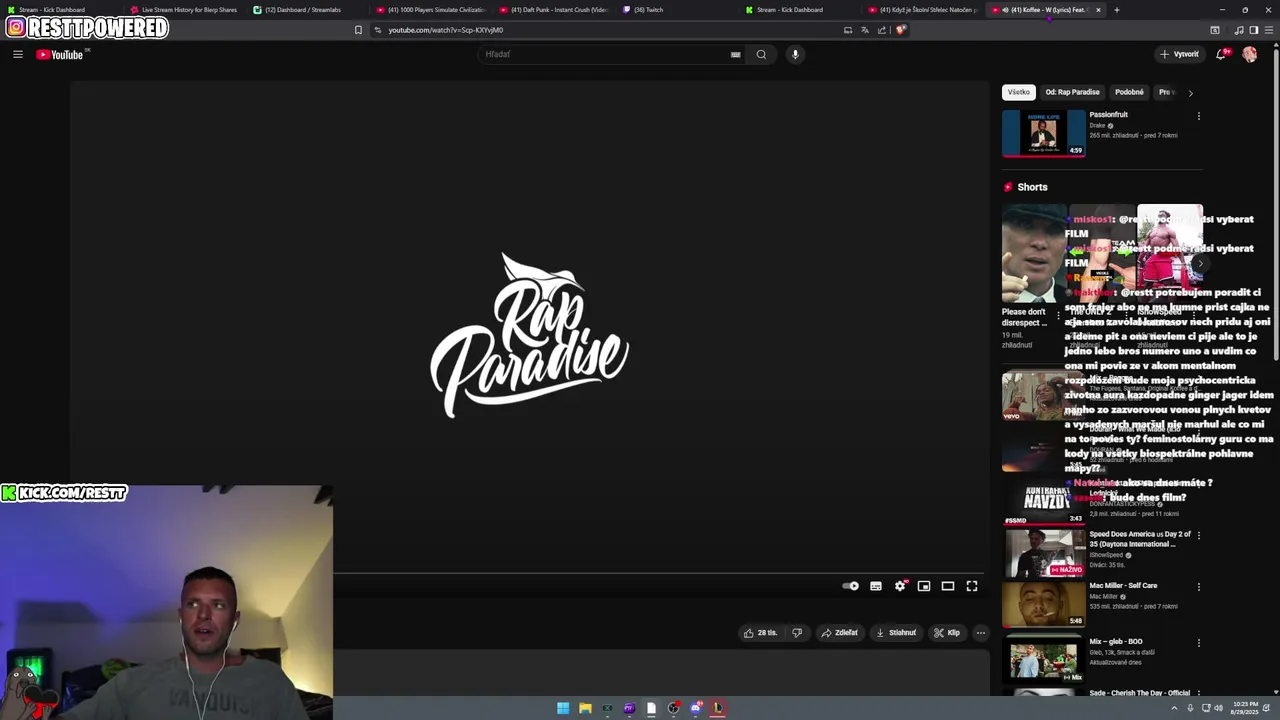This screenshot has width=1280, height=720.
Task: Go to the YouTube home logo
Action: pyautogui.click(x=60, y=54)
